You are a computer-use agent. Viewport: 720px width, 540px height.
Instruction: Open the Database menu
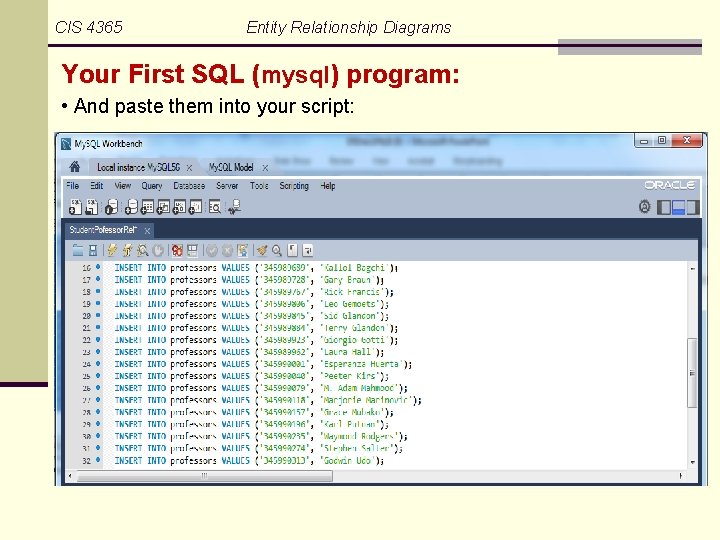tap(189, 186)
